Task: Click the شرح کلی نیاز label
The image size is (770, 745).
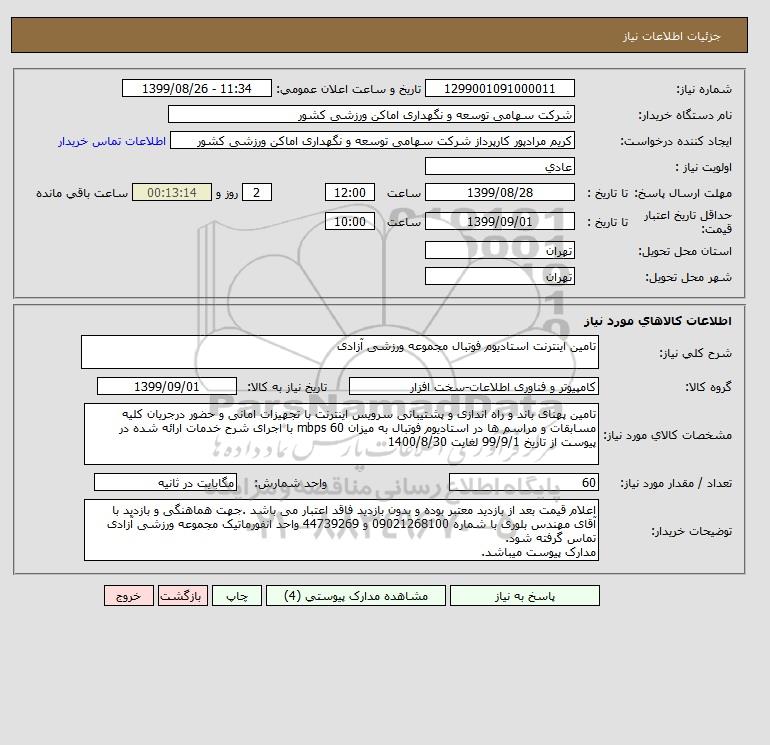Action: (x=695, y=354)
